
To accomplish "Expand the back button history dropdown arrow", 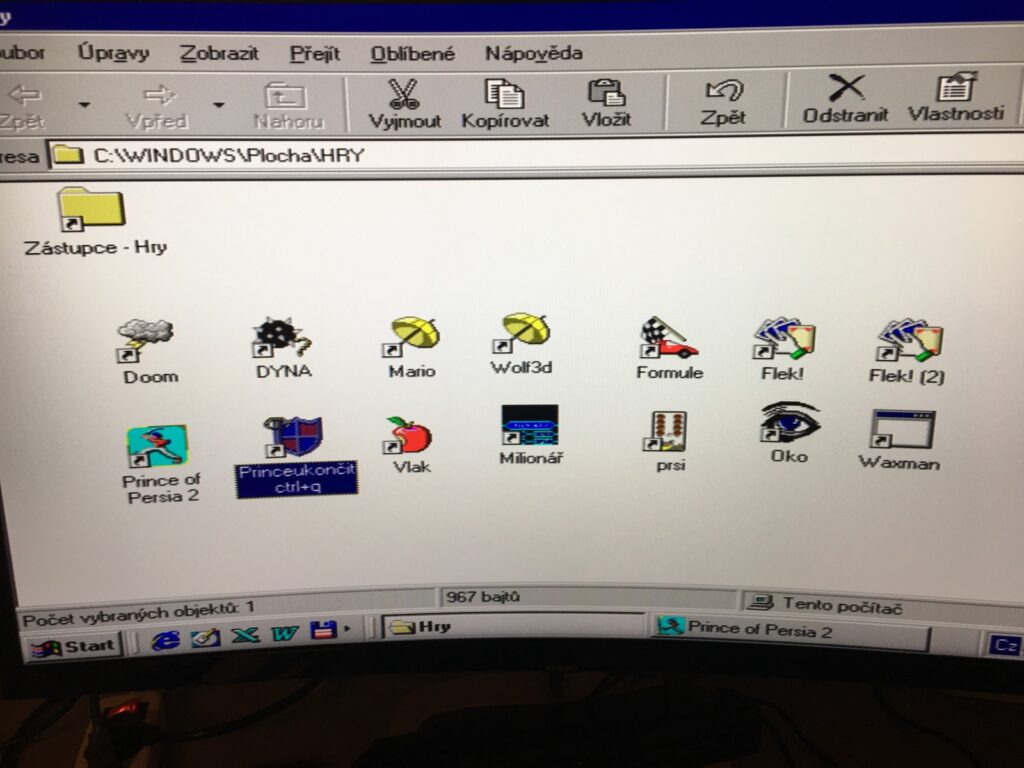I will tap(84, 104).
